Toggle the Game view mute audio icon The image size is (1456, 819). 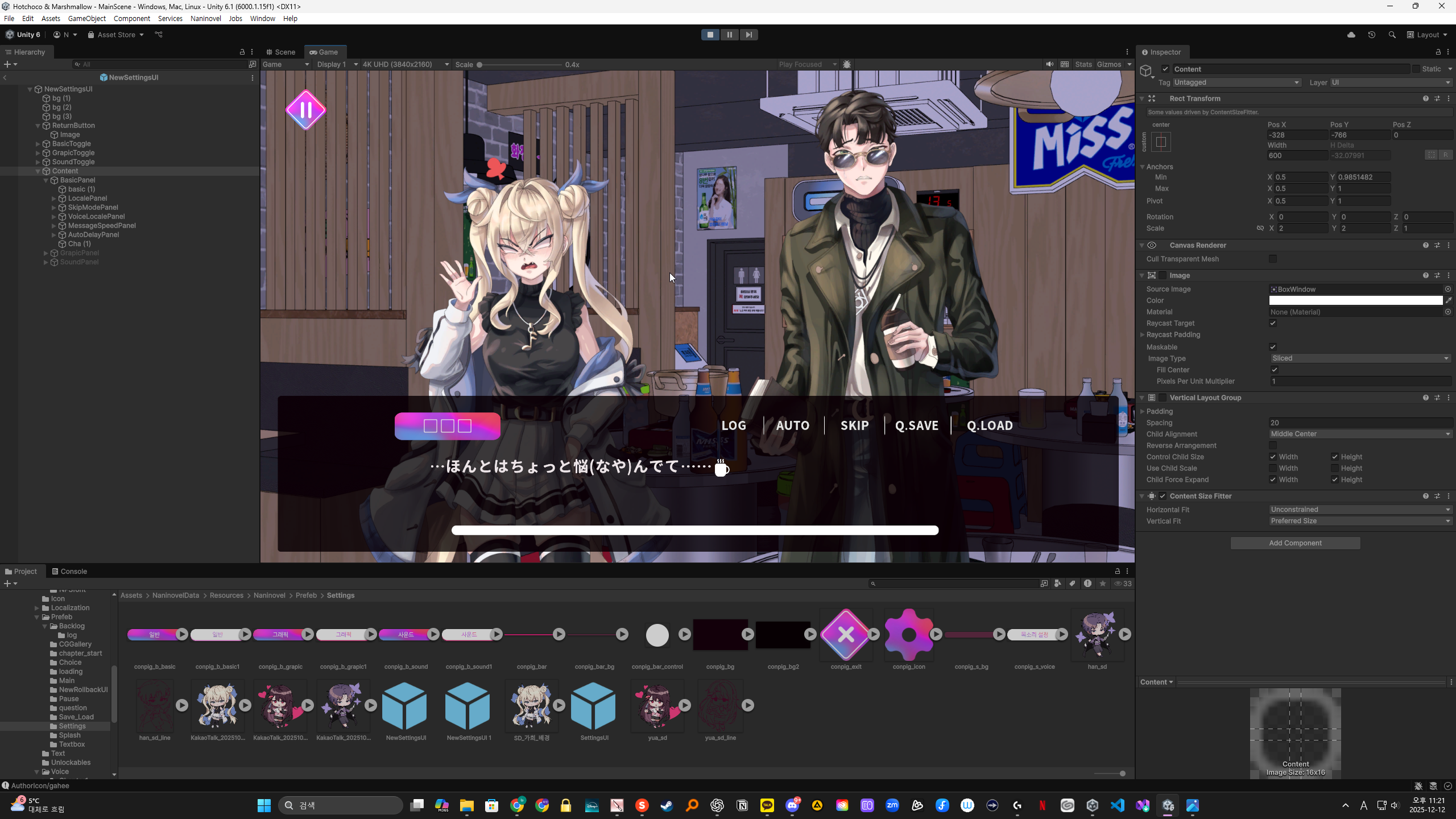1049,64
